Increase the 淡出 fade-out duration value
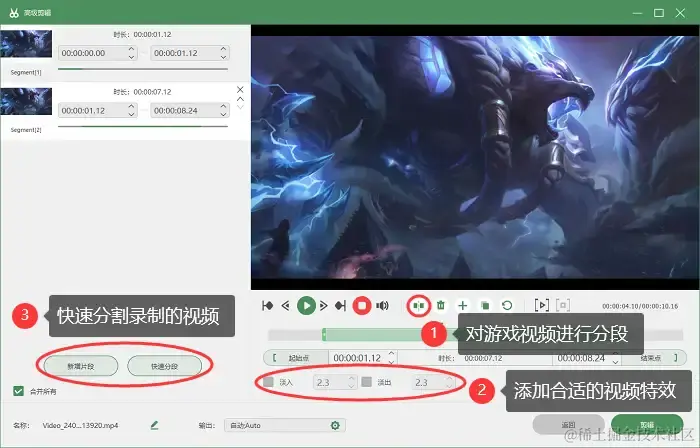This screenshot has width=700, height=448. 449,379
